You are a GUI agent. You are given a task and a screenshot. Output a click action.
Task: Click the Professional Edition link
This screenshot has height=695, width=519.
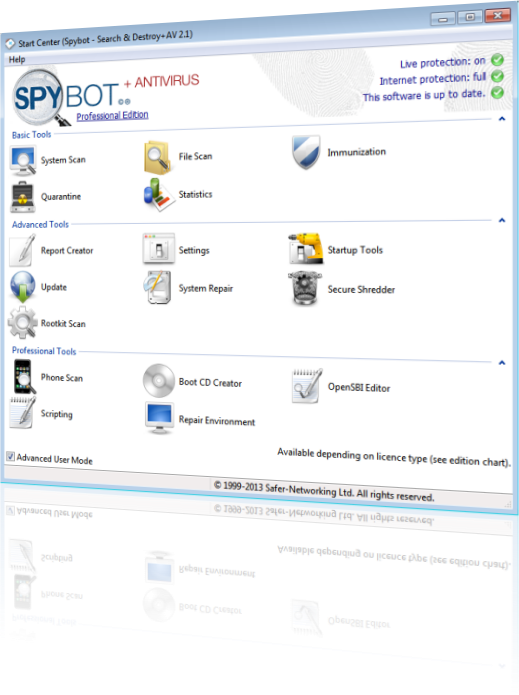tap(113, 116)
